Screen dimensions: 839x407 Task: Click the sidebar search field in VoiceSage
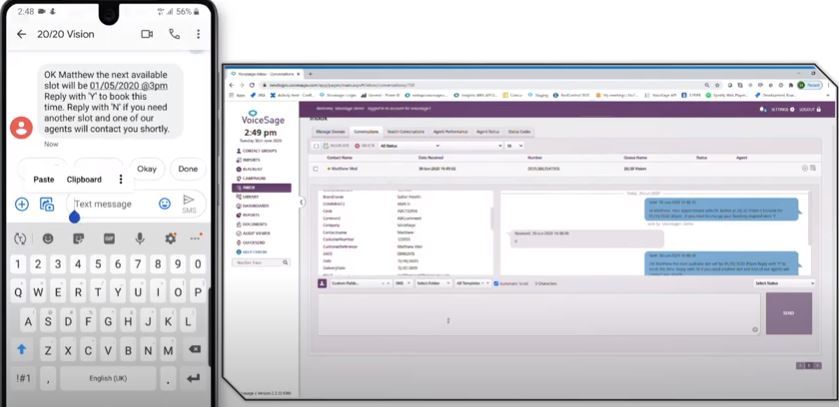261,263
